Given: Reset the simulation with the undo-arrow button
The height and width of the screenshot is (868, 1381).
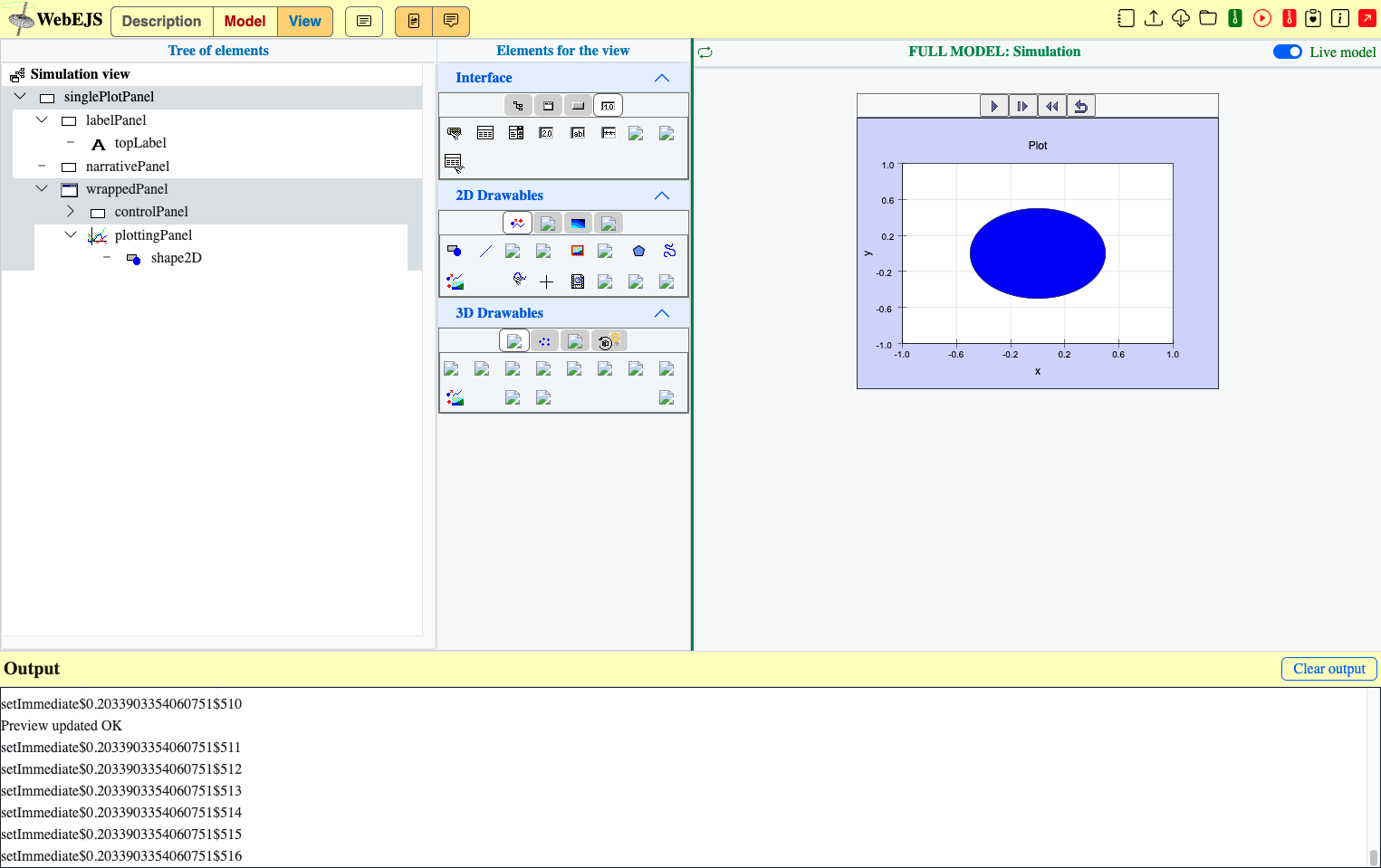Looking at the screenshot, I should click(1081, 106).
